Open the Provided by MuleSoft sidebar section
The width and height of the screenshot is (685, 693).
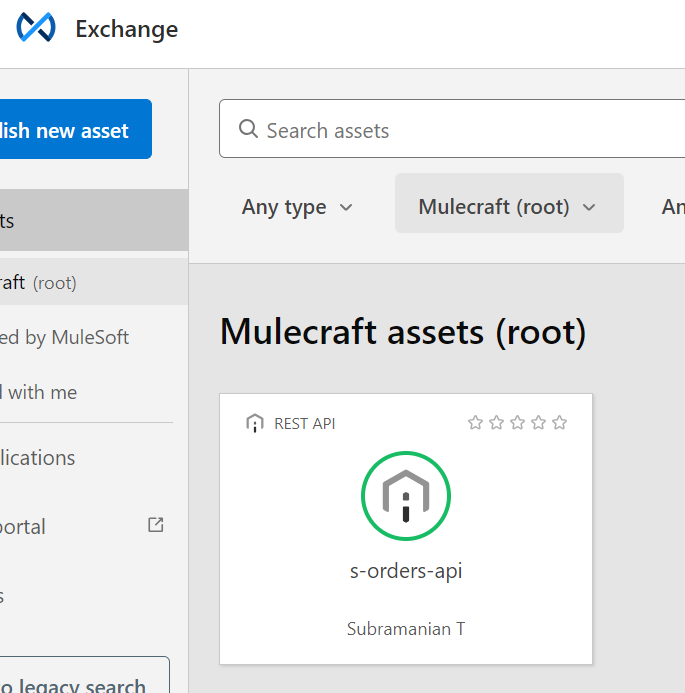pos(64,338)
